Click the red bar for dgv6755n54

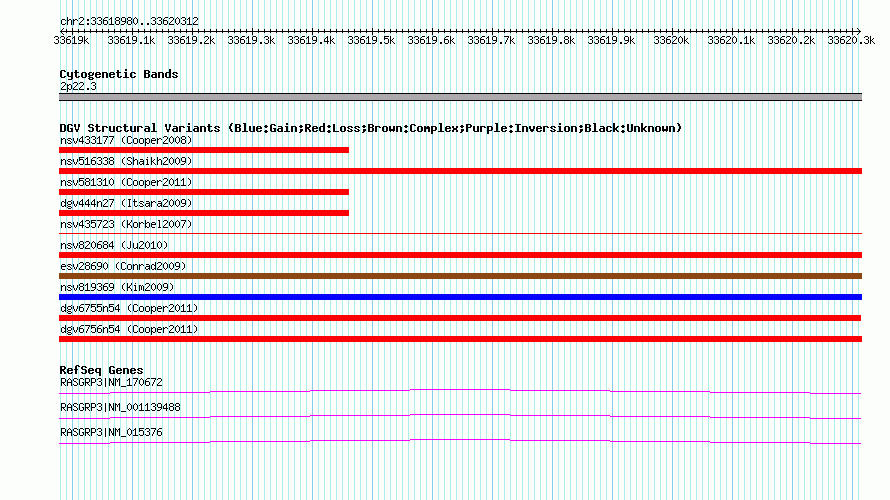click(460, 318)
